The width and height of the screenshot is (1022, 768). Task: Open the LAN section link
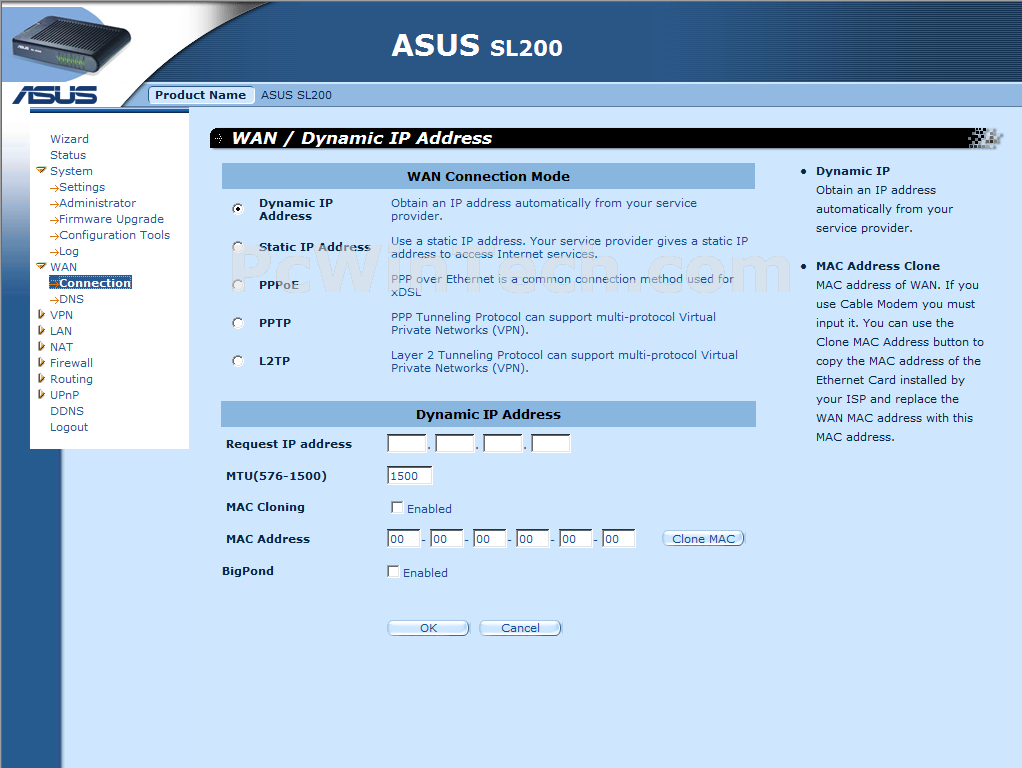tap(61, 331)
